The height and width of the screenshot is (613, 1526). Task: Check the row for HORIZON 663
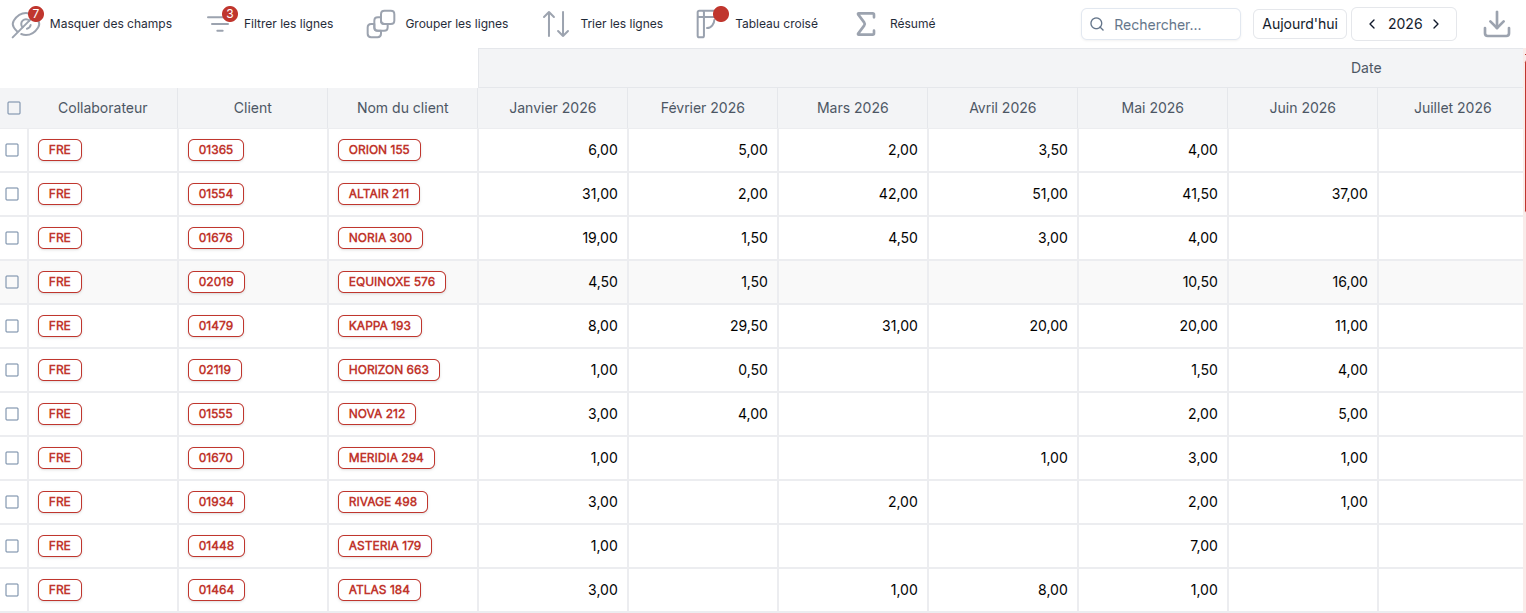[12, 370]
